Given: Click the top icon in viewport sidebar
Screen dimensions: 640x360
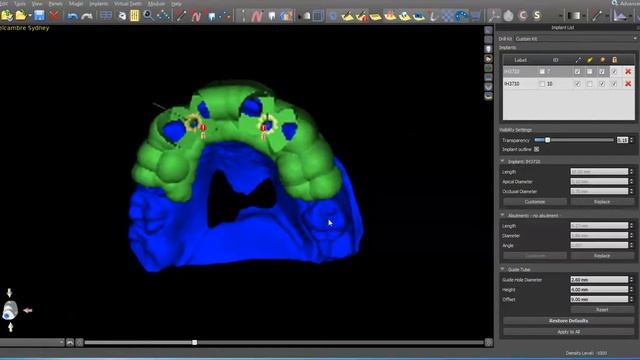Looking at the screenshot, I should (488, 30).
